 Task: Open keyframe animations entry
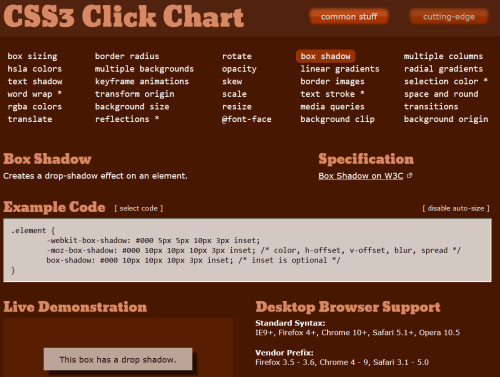(x=142, y=81)
